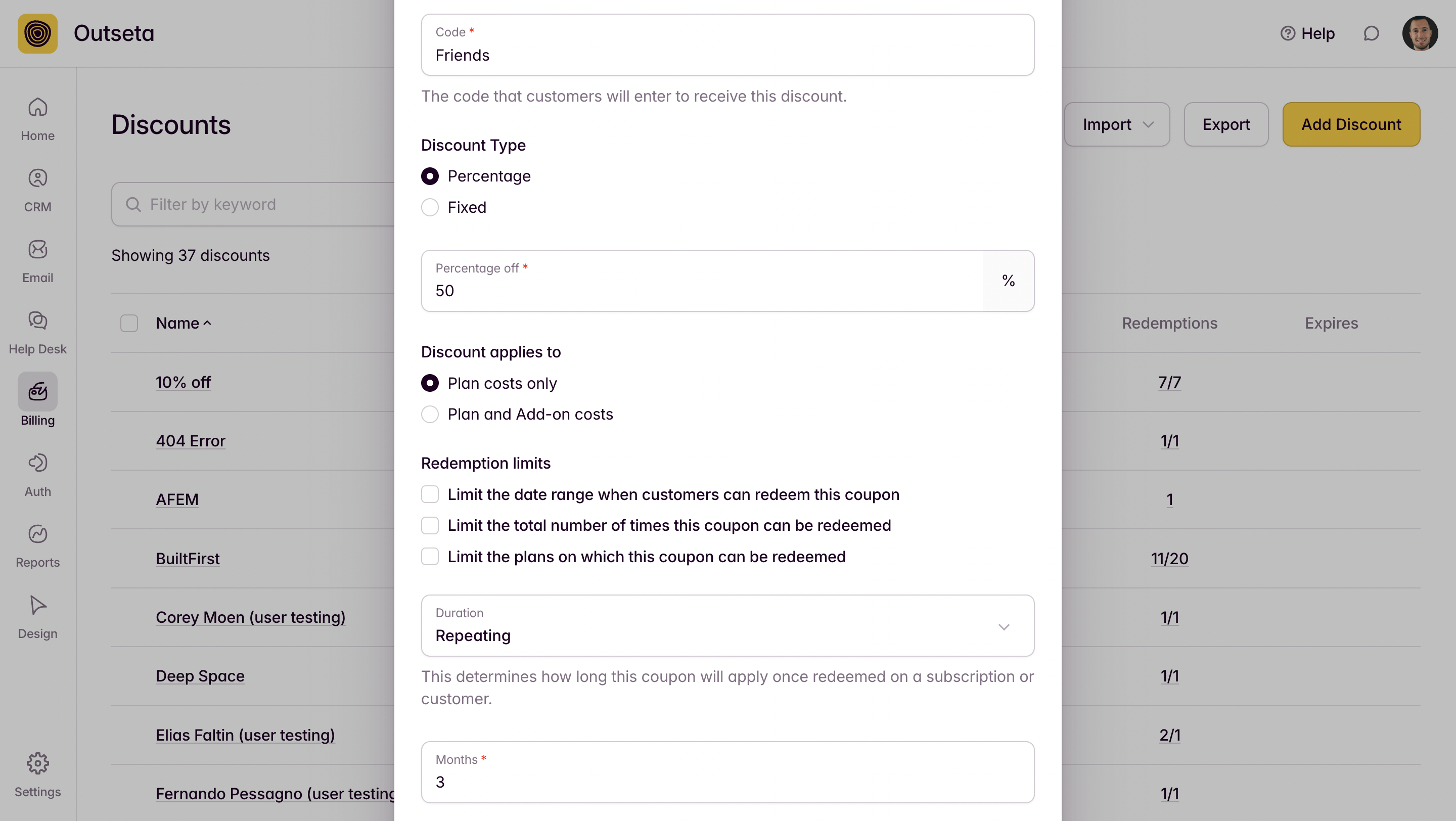Viewport: 1456px width, 821px height.
Task: Enable limit on date range for redemption
Action: coord(430,494)
